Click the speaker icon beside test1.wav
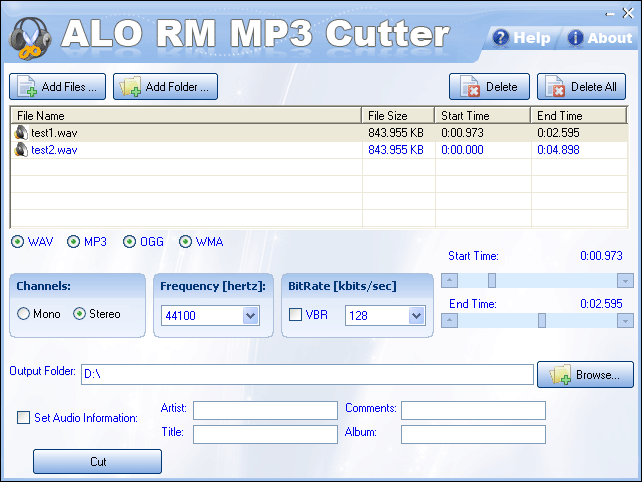 [21, 133]
